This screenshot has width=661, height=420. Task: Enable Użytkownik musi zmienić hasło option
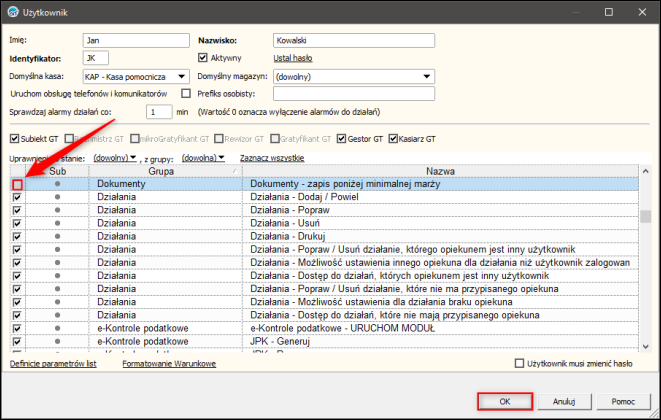519,363
